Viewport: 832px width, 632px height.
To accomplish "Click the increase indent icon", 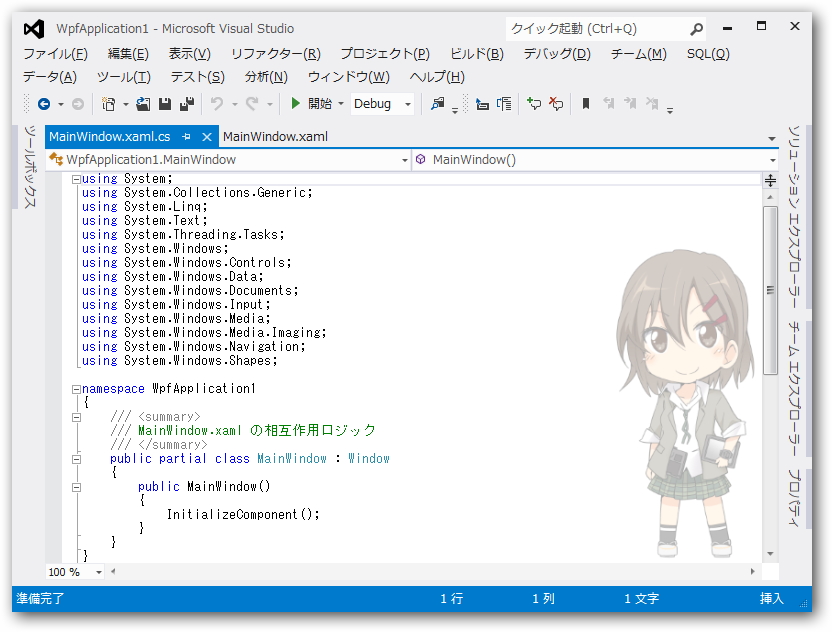I will [x=504, y=104].
